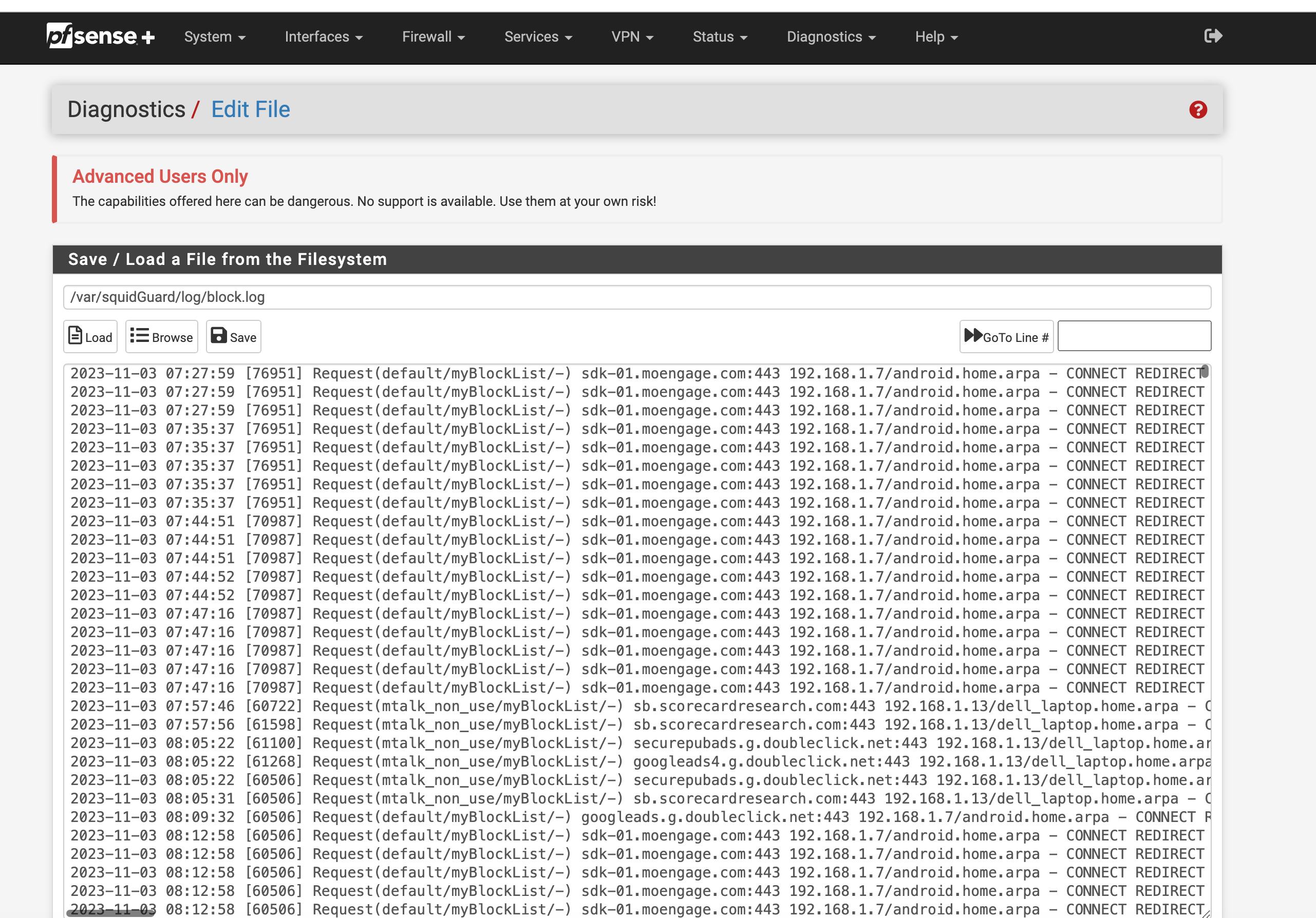This screenshot has height=918, width=1316.
Task: Open the Interfaces menu
Action: (323, 36)
